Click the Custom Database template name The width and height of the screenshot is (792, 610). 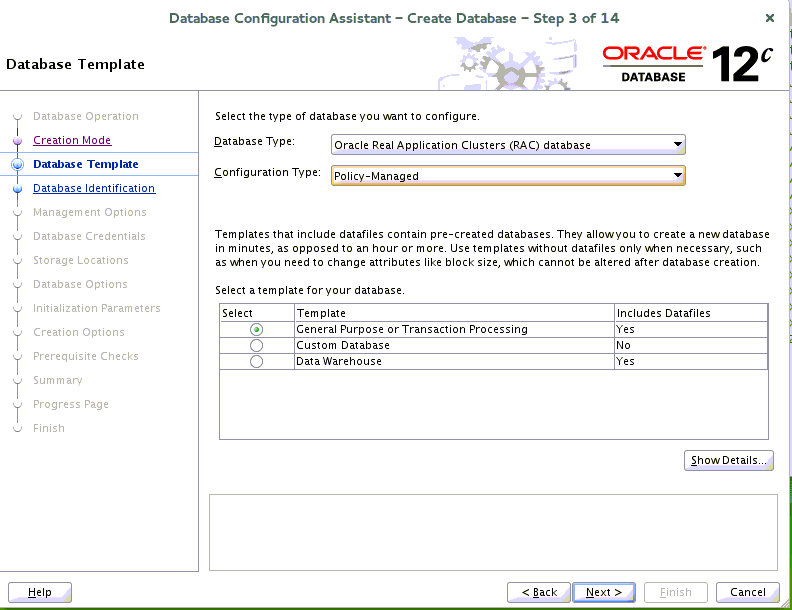coord(343,345)
